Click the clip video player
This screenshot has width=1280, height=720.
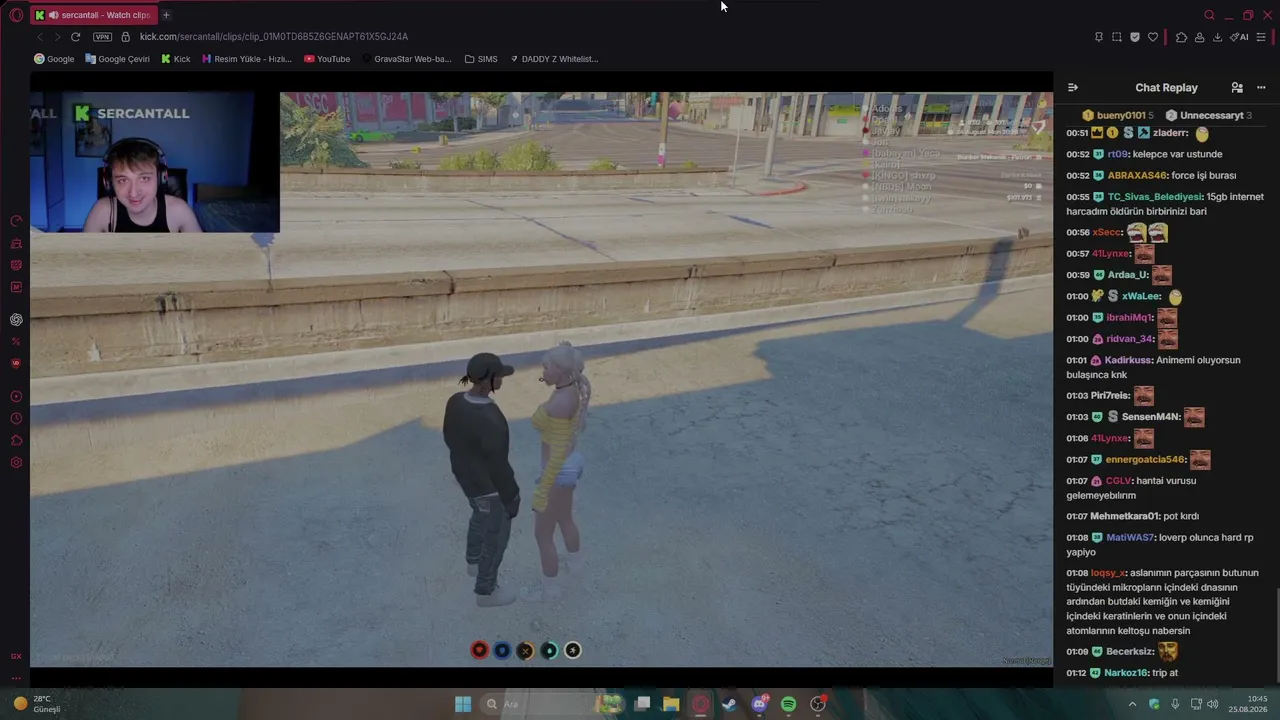coord(541,379)
